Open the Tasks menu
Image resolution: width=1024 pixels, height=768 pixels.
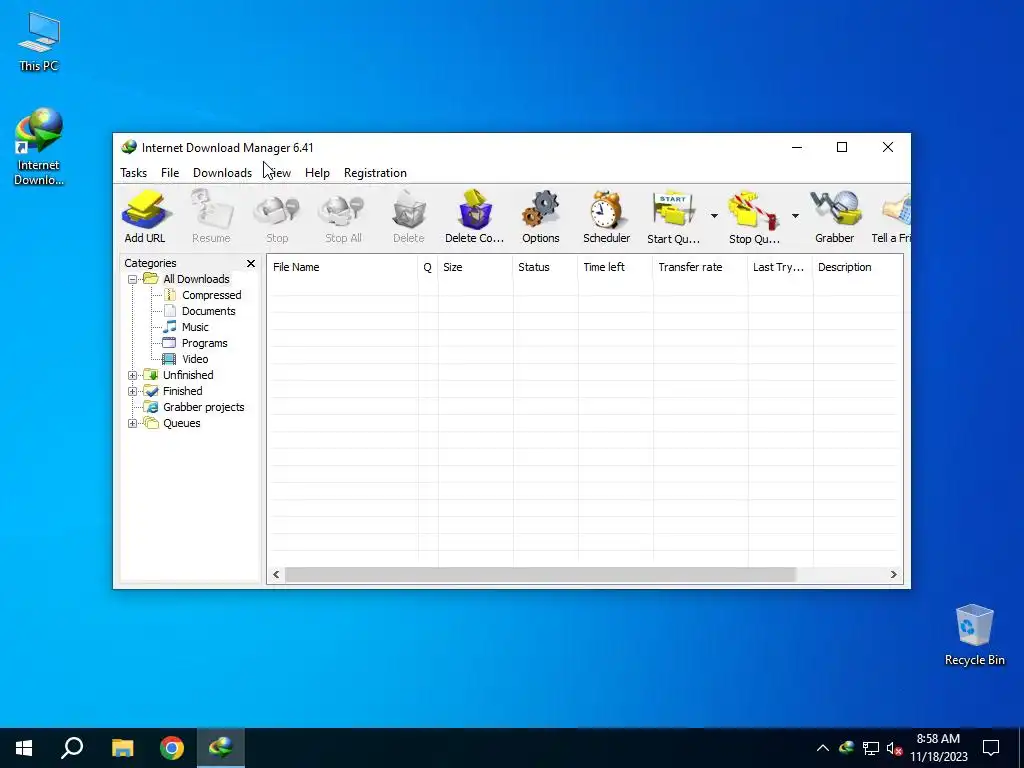(133, 173)
